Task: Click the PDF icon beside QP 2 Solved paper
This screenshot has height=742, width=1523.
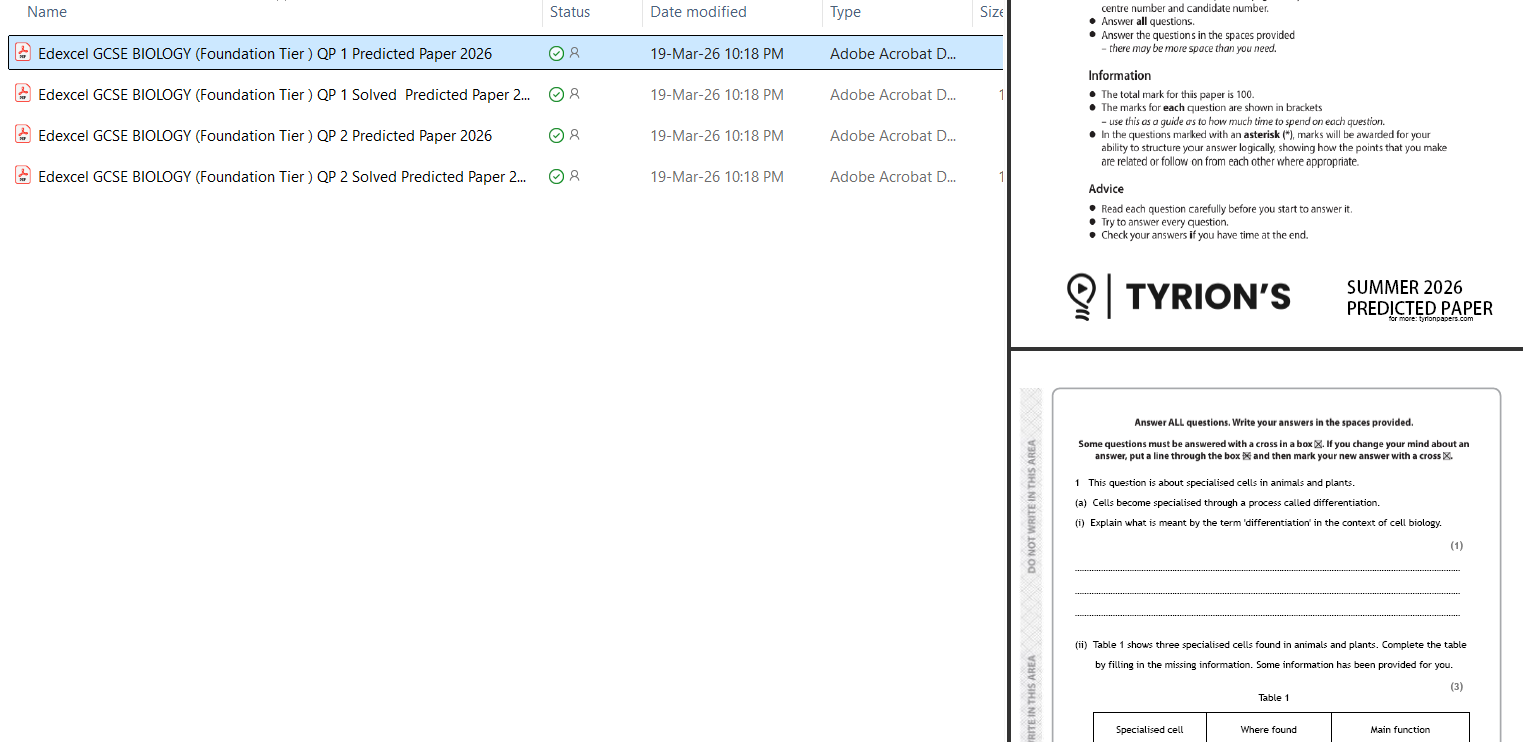Action: (23, 176)
